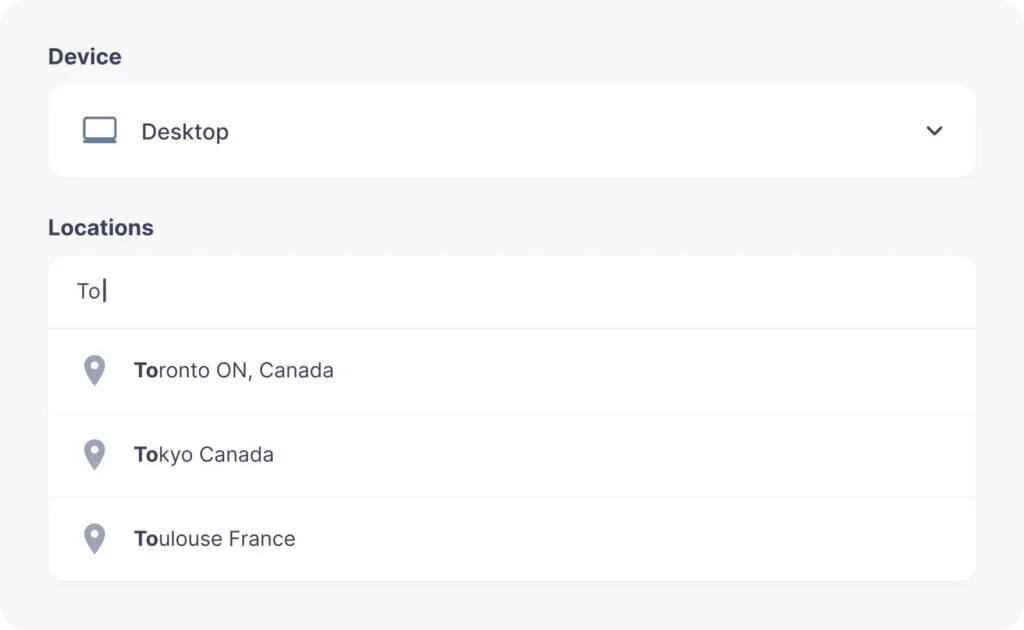This screenshot has width=1024, height=630.
Task: Click the word "France" in the Toulouse suggestion
Action: [262, 539]
